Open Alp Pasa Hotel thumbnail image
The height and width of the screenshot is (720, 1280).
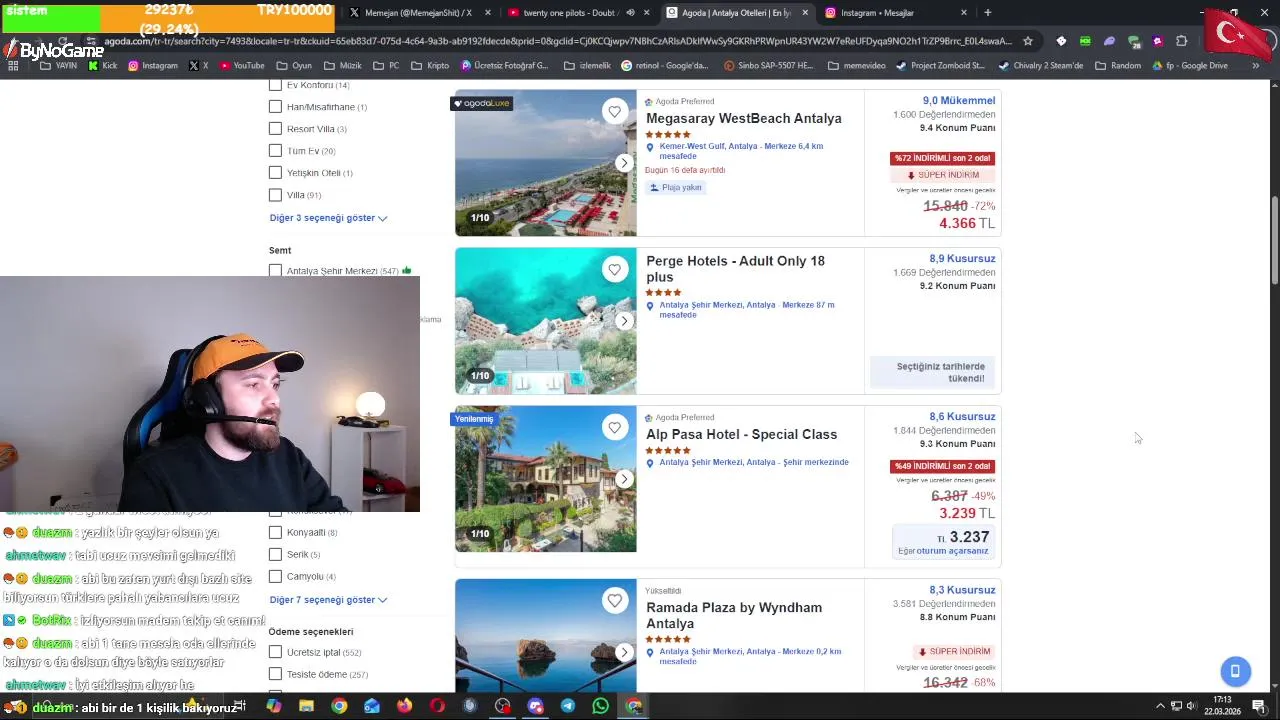[546, 479]
